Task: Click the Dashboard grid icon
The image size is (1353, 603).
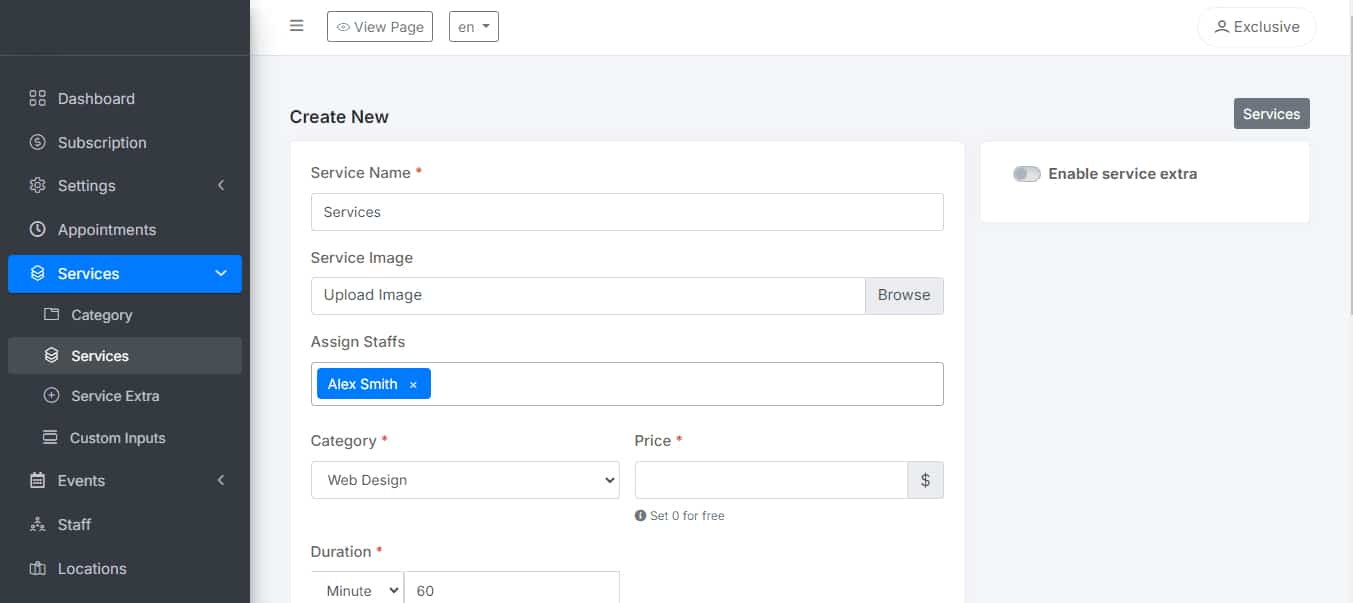Action: click(x=38, y=98)
